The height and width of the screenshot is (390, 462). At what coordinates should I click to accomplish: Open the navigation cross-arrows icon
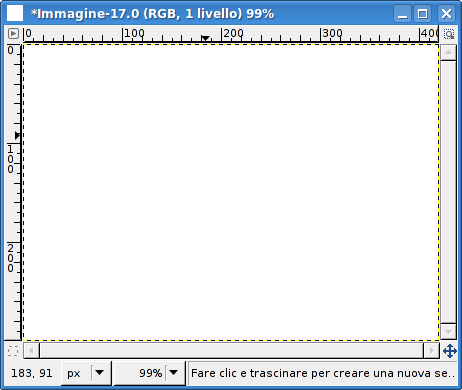(x=450, y=351)
